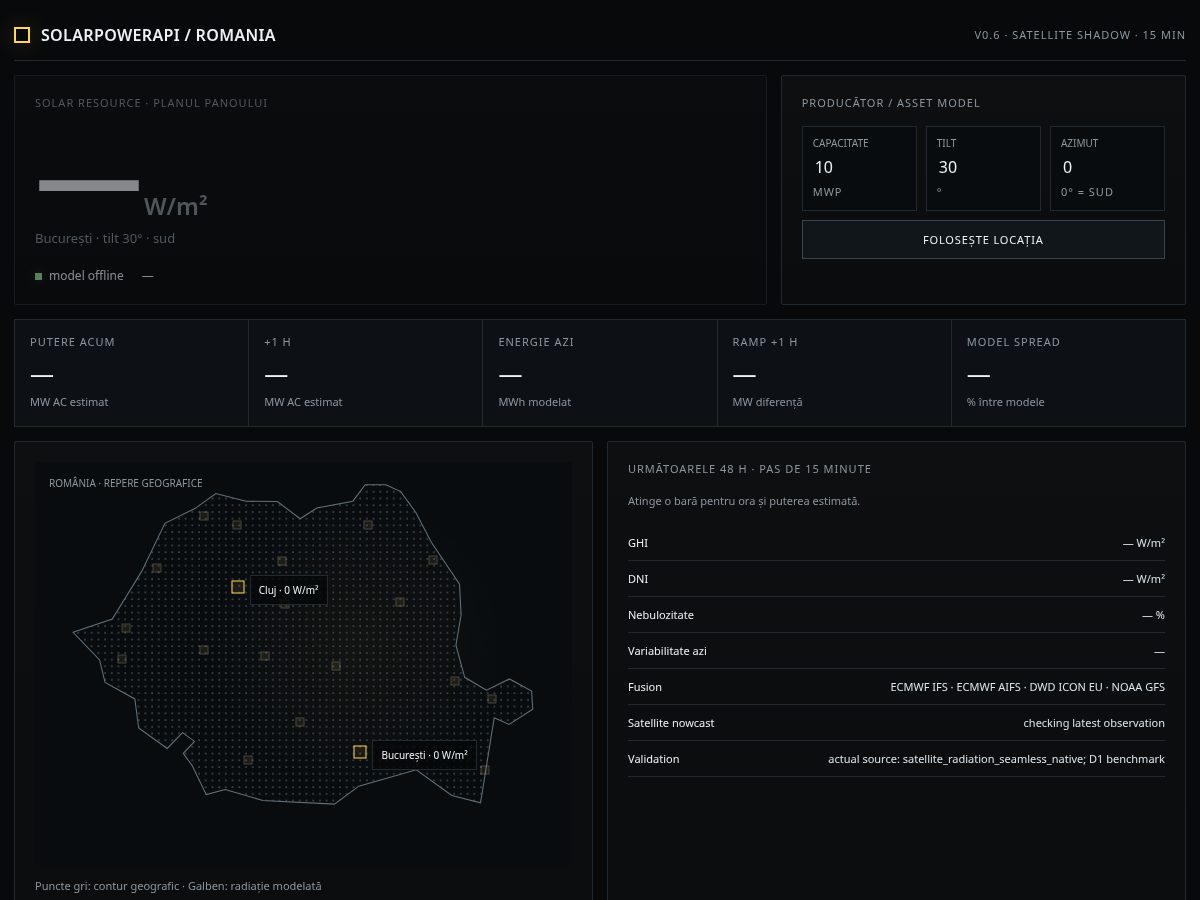Click the România · repere geografice map heading
The width and height of the screenshot is (1200, 900).
point(126,483)
